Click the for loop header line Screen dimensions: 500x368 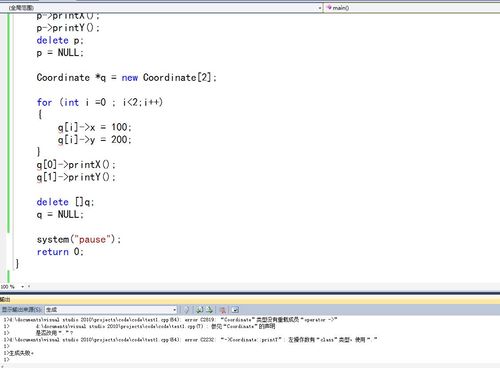100,102
